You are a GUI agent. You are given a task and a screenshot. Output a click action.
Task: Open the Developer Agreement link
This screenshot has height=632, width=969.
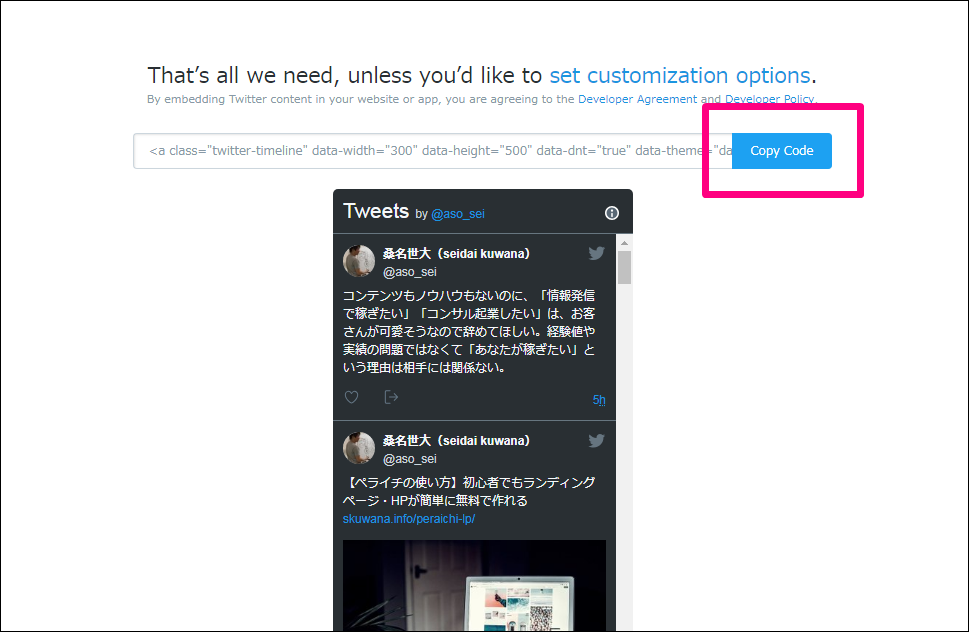[637, 99]
